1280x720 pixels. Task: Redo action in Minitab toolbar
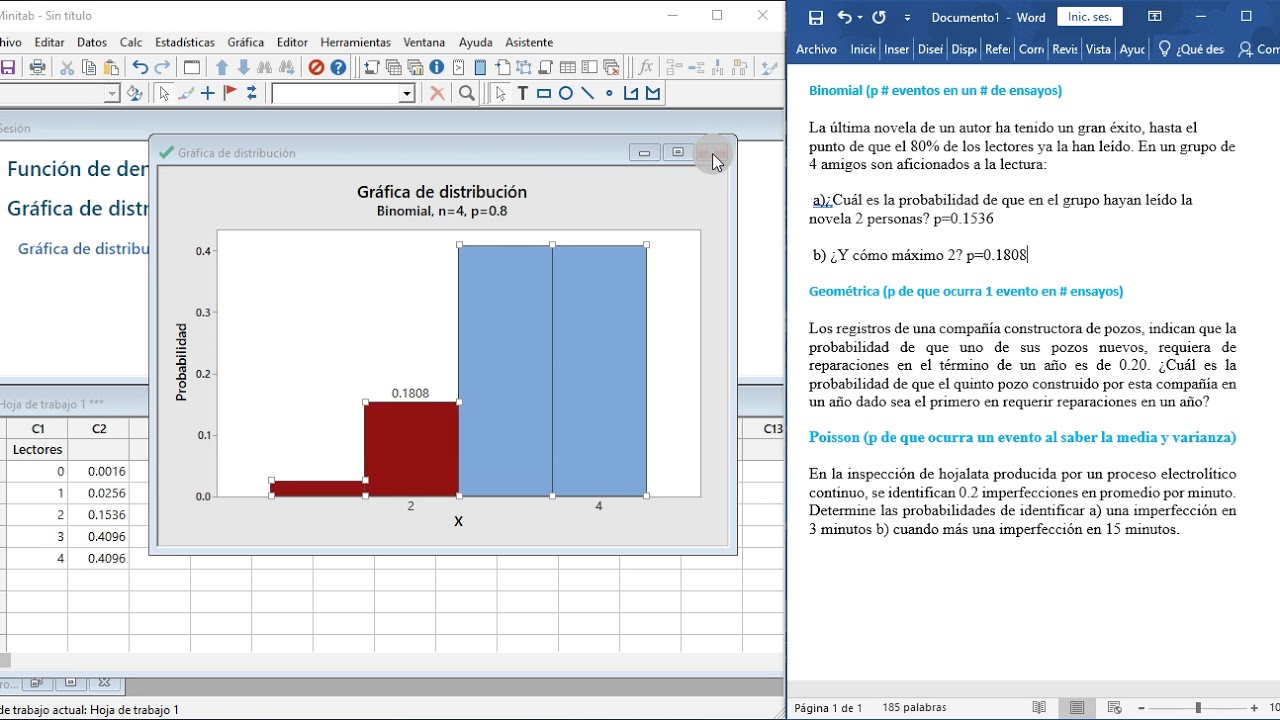point(162,67)
